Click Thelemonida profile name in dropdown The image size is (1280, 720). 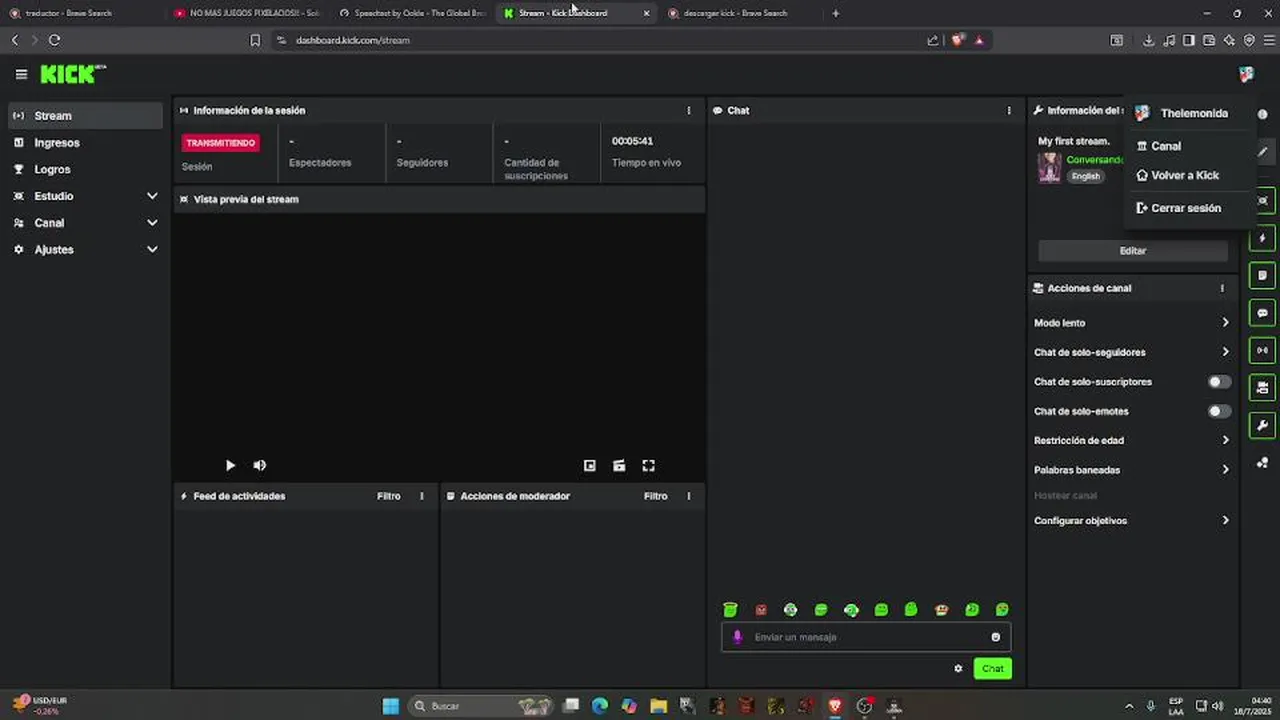1194,114
